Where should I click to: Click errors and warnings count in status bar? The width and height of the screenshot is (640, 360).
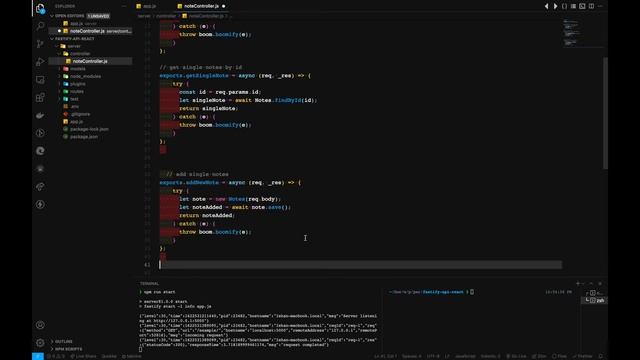pos(56,356)
